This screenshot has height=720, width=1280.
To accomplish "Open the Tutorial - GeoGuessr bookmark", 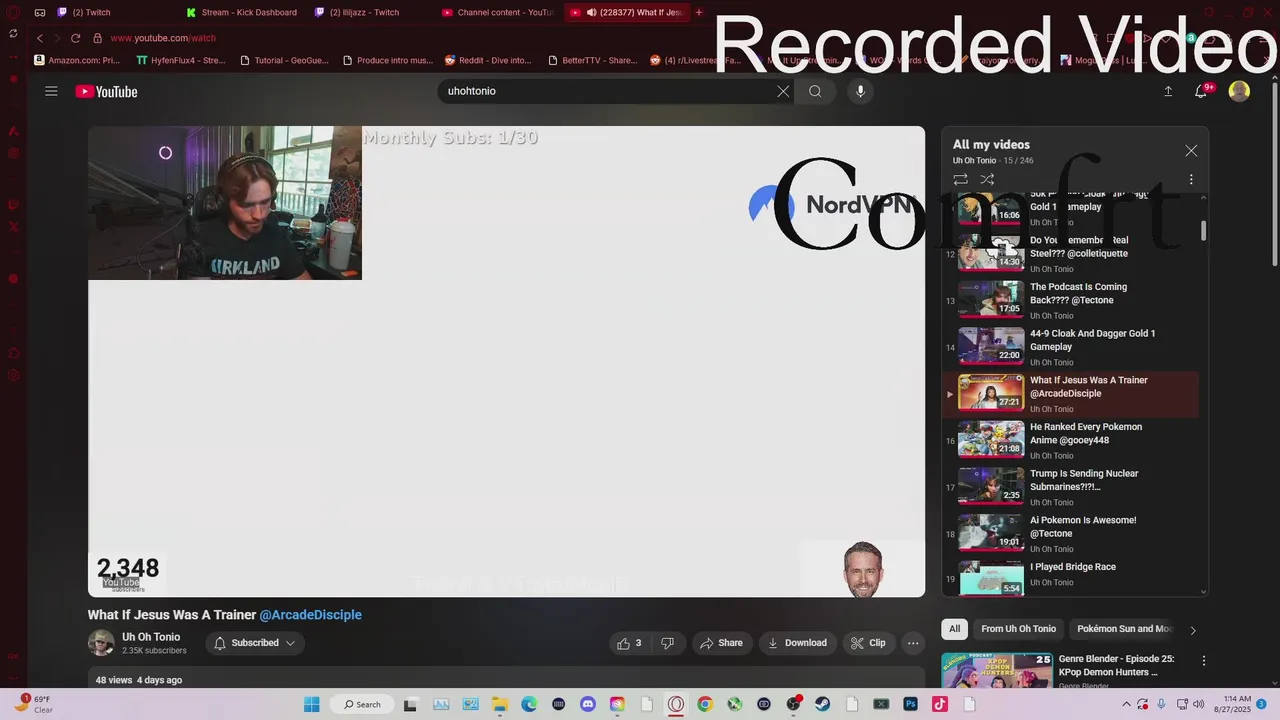I will [284, 60].
